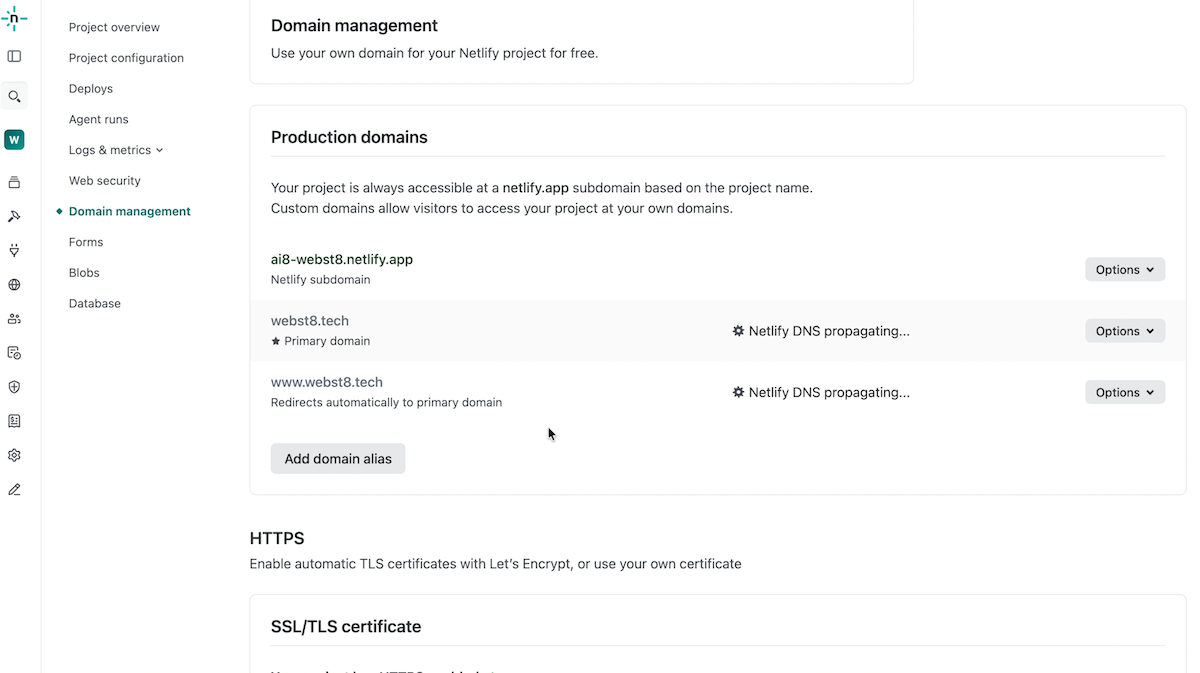Image resolution: width=1200 pixels, height=673 pixels.
Task: Go to Project overview
Action: pos(114,27)
